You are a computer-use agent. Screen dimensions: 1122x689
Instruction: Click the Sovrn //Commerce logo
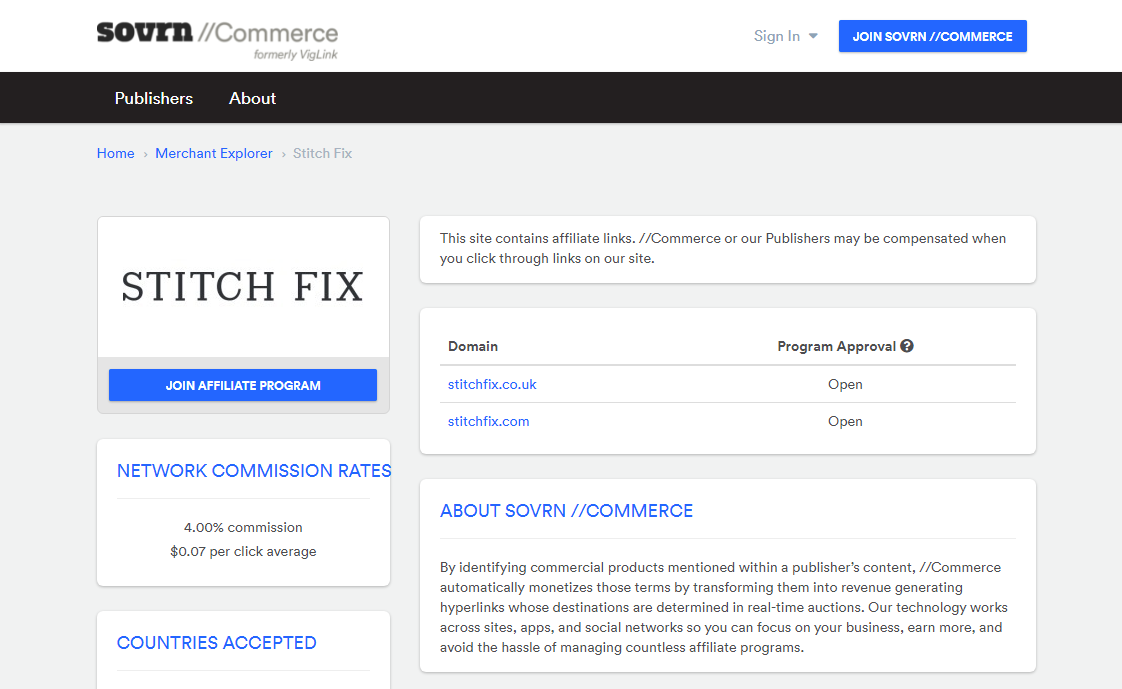point(217,40)
